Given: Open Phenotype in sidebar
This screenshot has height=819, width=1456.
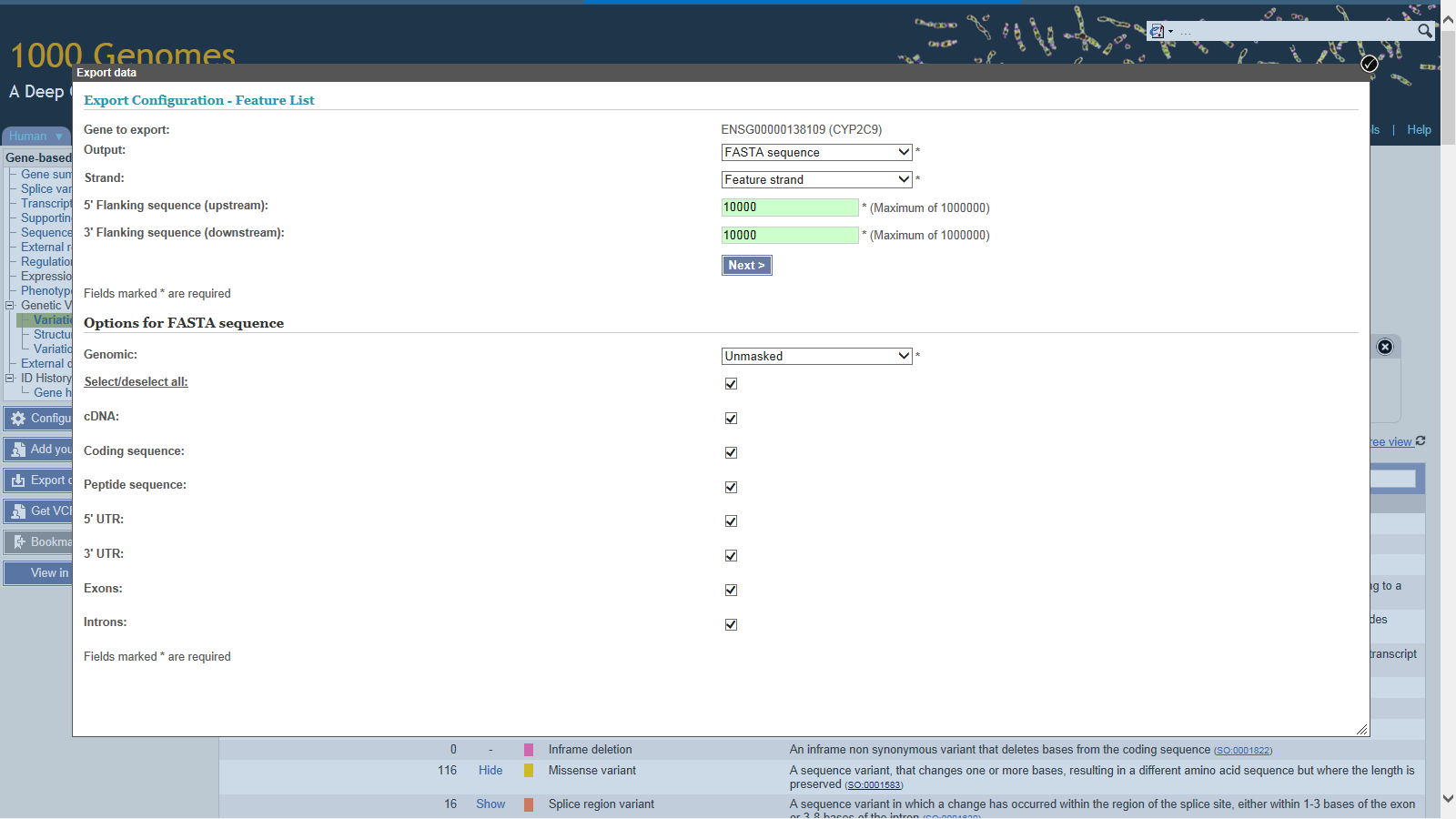Looking at the screenshot, I should click(46, 291).
